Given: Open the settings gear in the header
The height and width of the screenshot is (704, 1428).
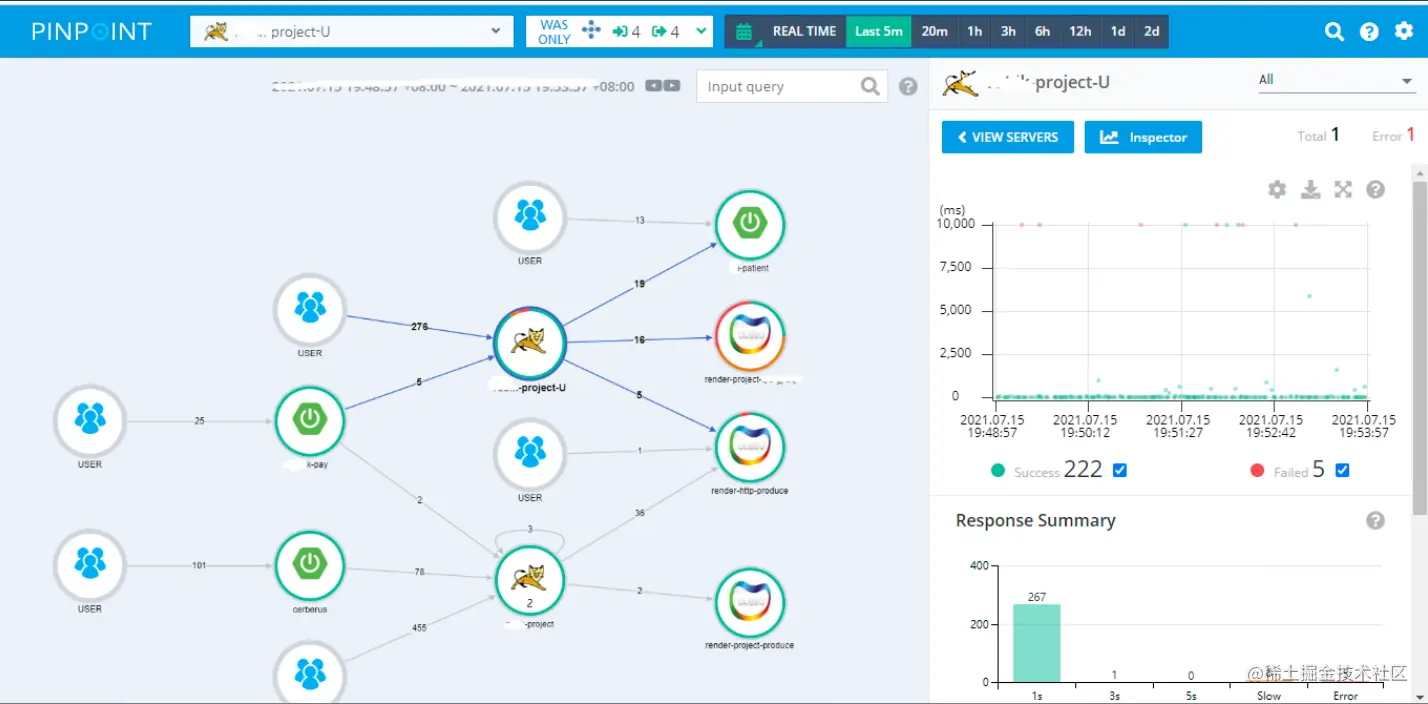Looking at the screenshot, I should [1404, 31].
